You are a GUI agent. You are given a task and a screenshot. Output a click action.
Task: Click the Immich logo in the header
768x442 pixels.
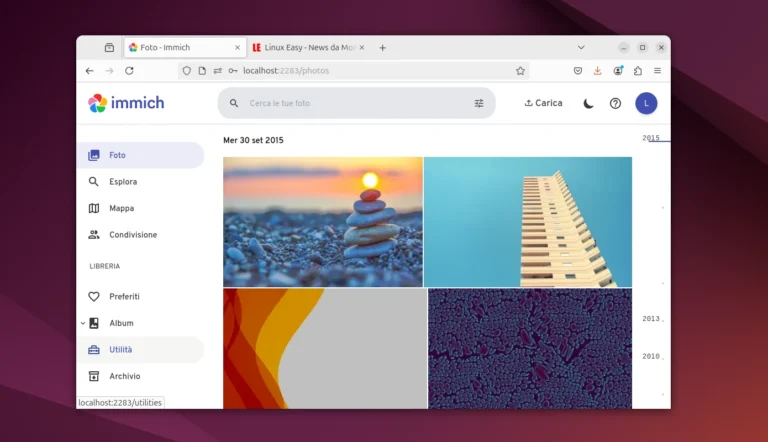(126, 103)
